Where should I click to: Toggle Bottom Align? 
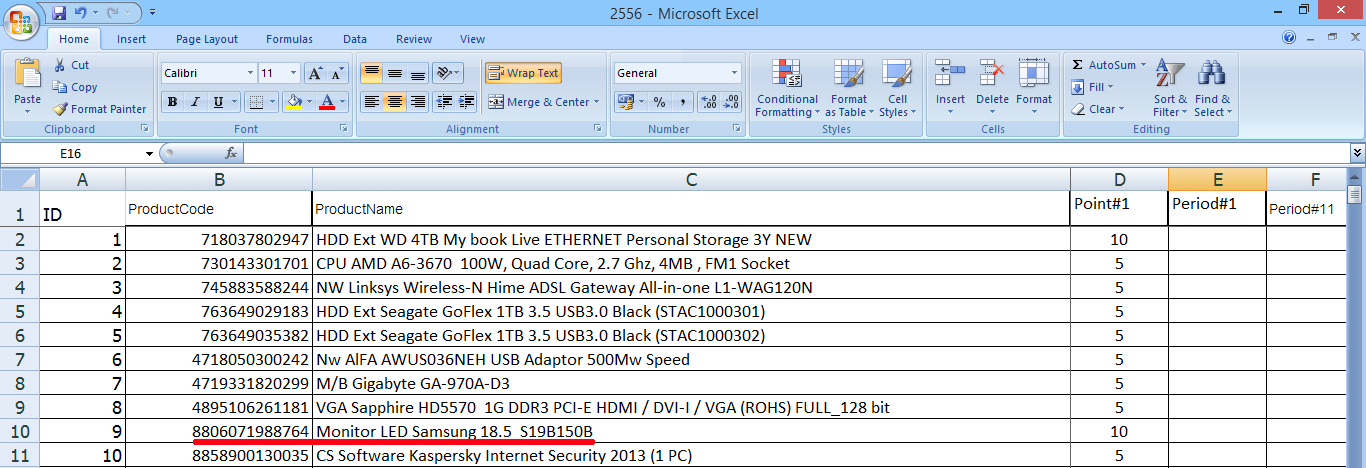417,73
